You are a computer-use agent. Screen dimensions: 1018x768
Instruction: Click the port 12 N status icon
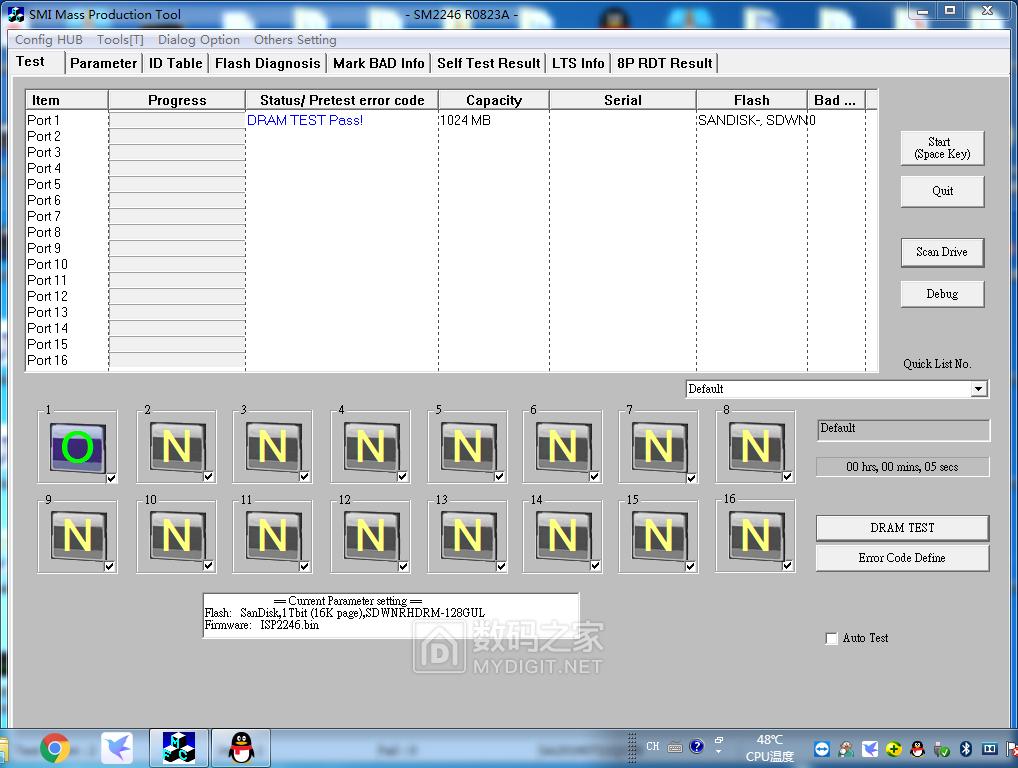pos(370,536)
